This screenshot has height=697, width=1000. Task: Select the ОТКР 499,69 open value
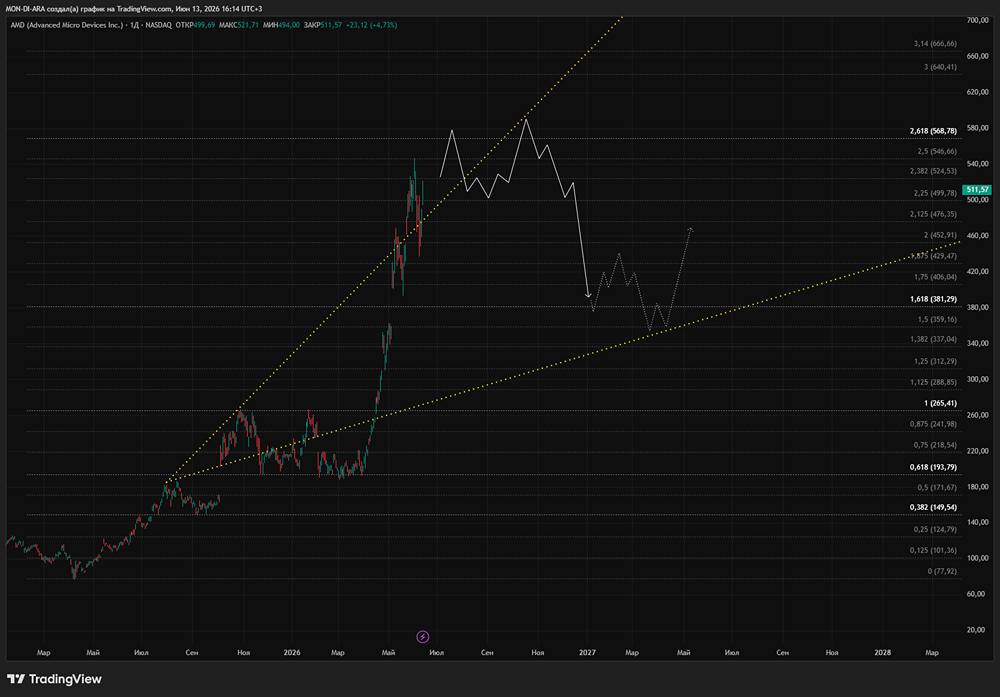point(195,25)
